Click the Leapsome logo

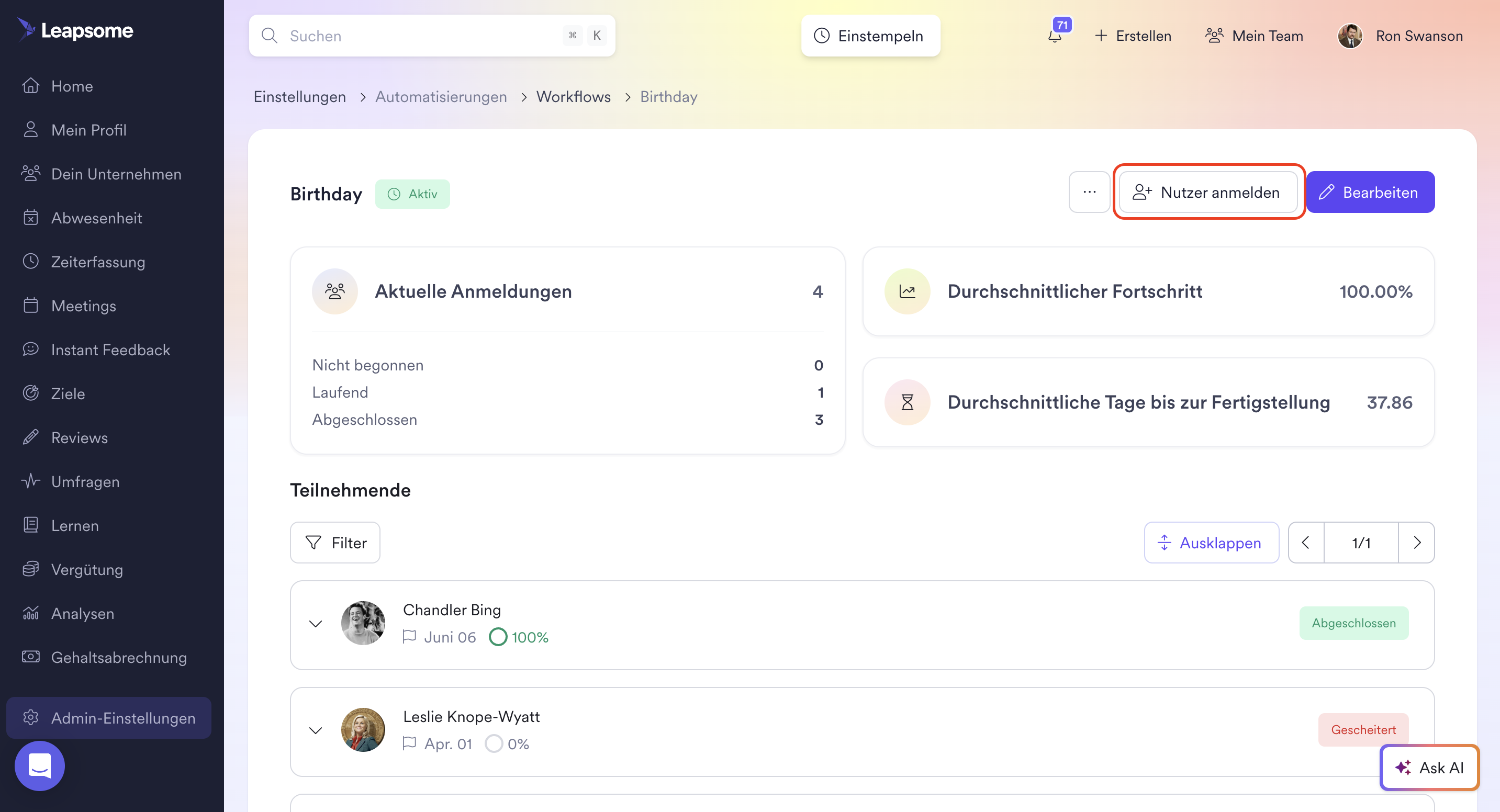pyautogui.click(x=76, y=30)
